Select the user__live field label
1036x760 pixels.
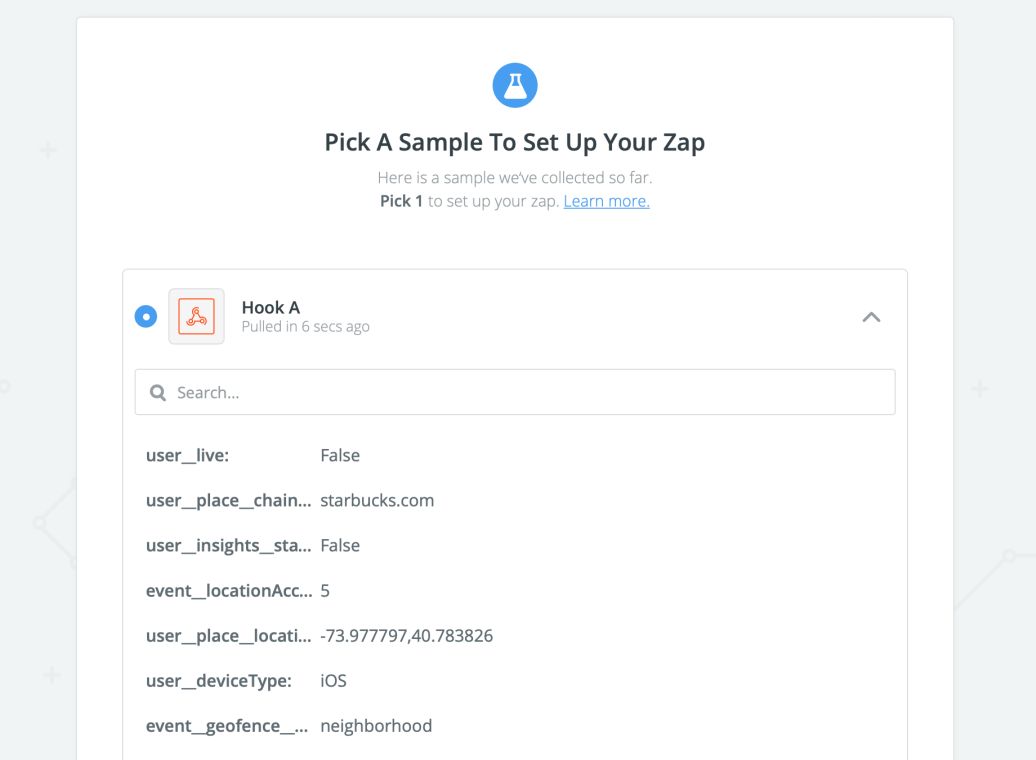(187, 455)
